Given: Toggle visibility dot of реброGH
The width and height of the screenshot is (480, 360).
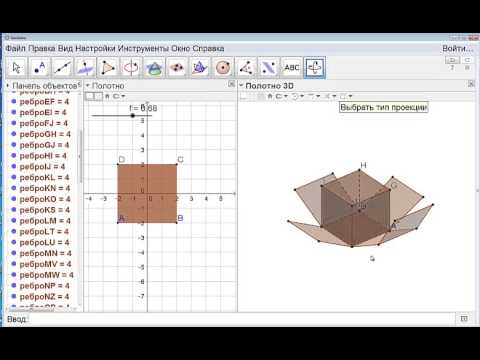Looking at the screenshot, I should pos(14,134).
